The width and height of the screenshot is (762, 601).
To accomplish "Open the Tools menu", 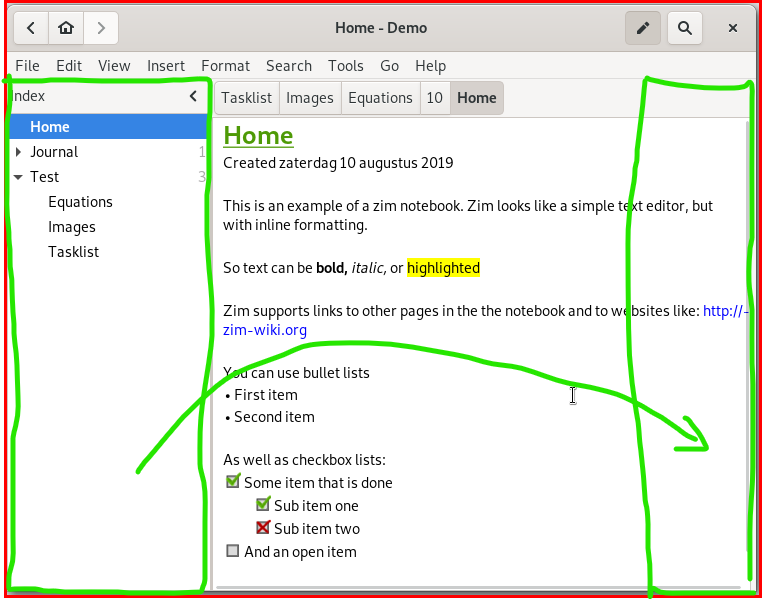I will pyautogui.click(x=346, y=66).
